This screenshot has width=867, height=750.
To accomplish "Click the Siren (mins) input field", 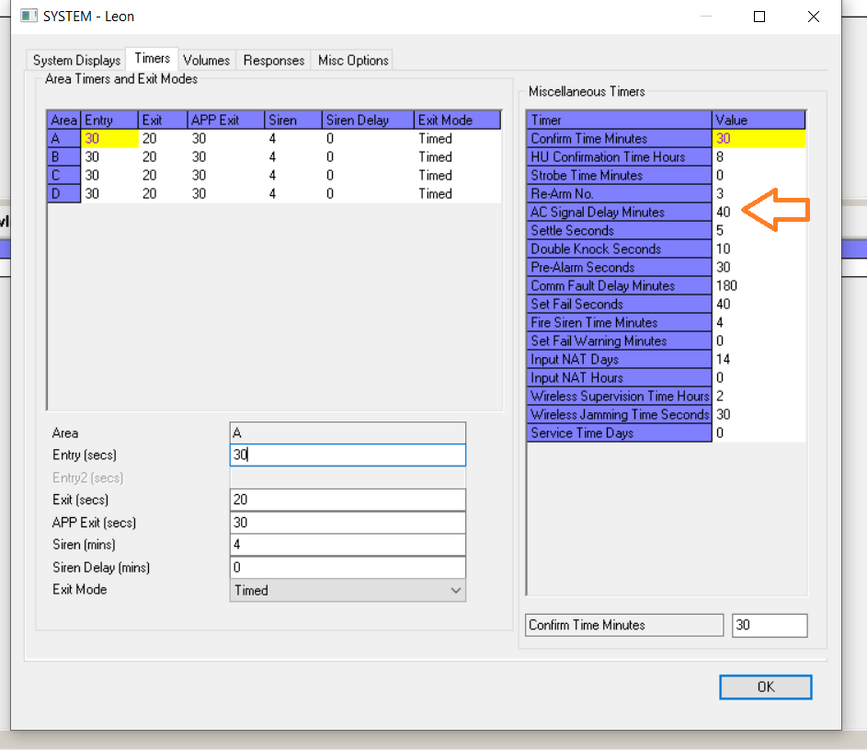I will [x=347, y=545].
